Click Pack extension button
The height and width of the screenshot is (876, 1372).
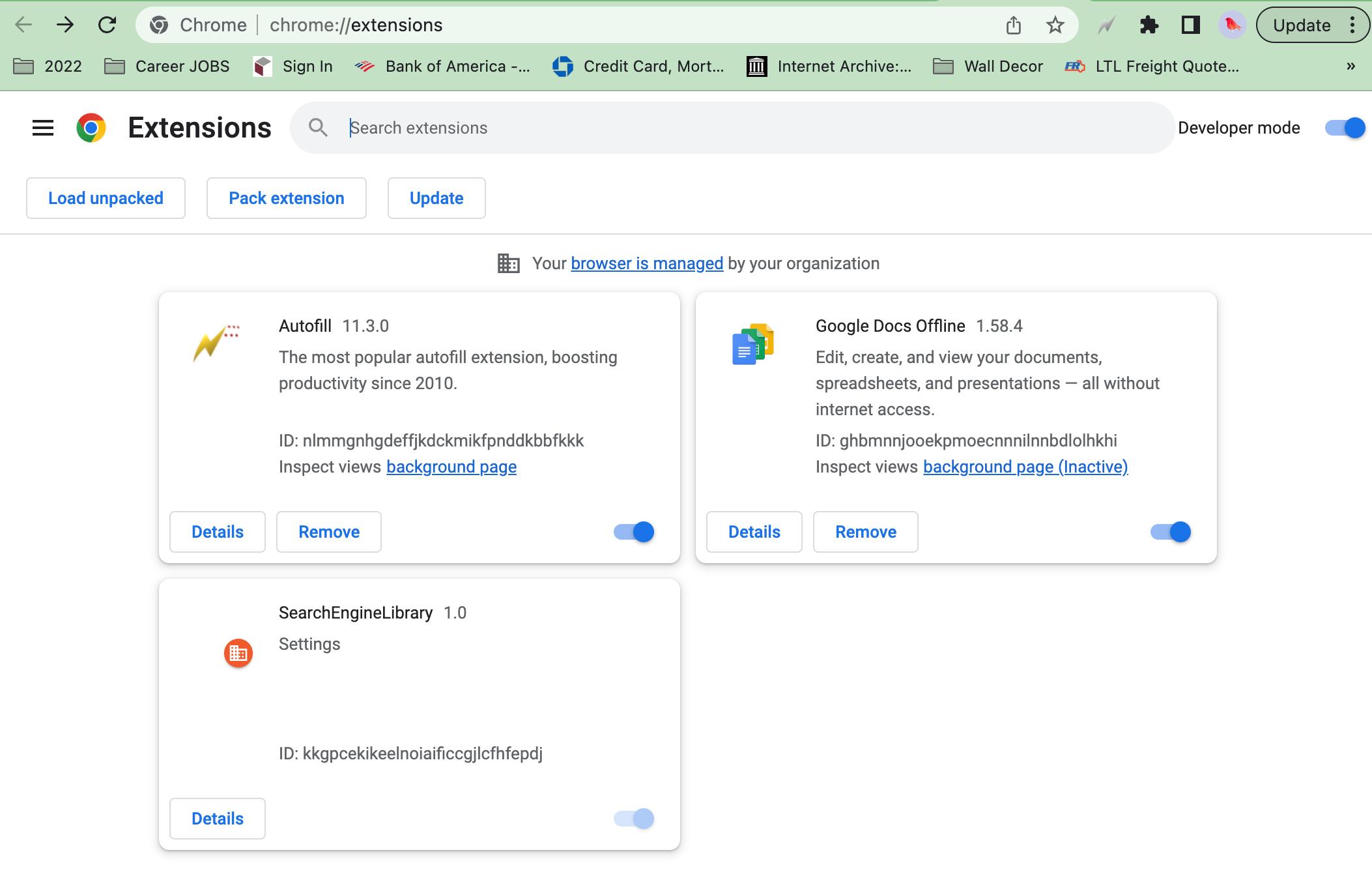pos(287,198)
